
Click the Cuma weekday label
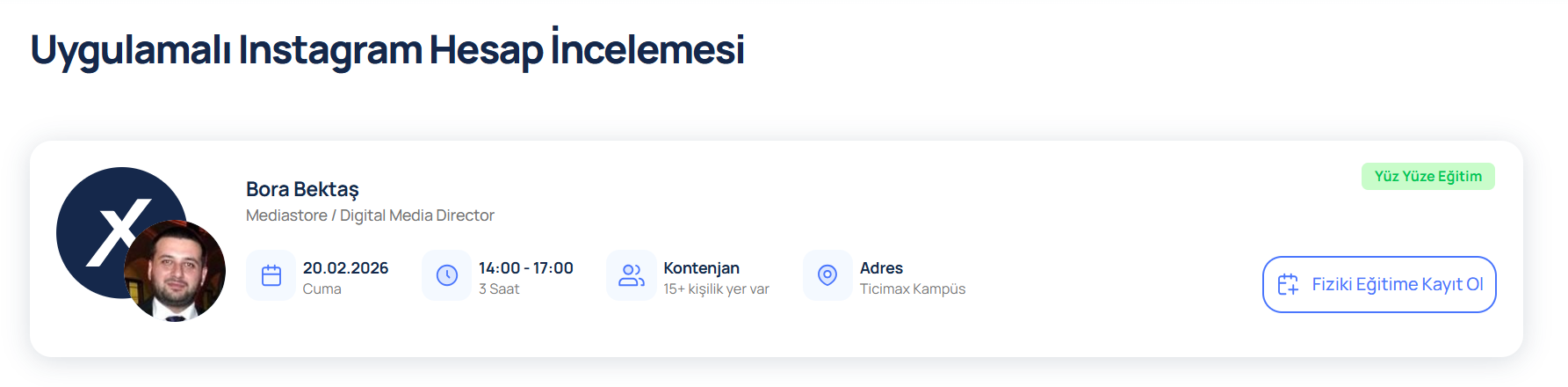[322, 289]
